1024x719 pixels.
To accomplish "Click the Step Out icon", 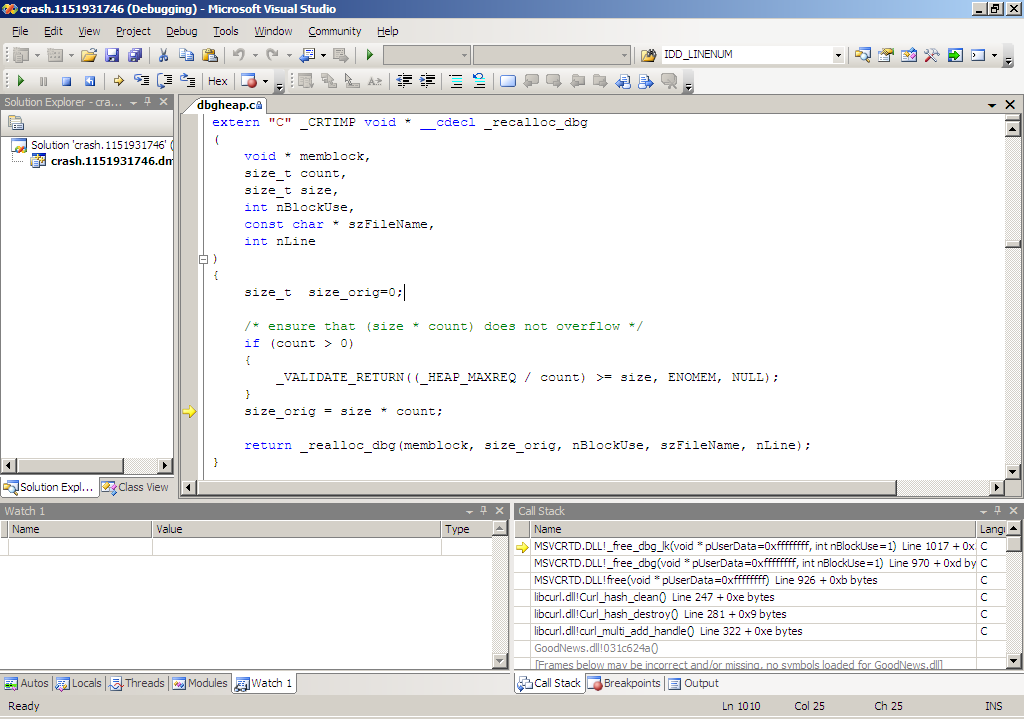I will click(x=187, y=81).
